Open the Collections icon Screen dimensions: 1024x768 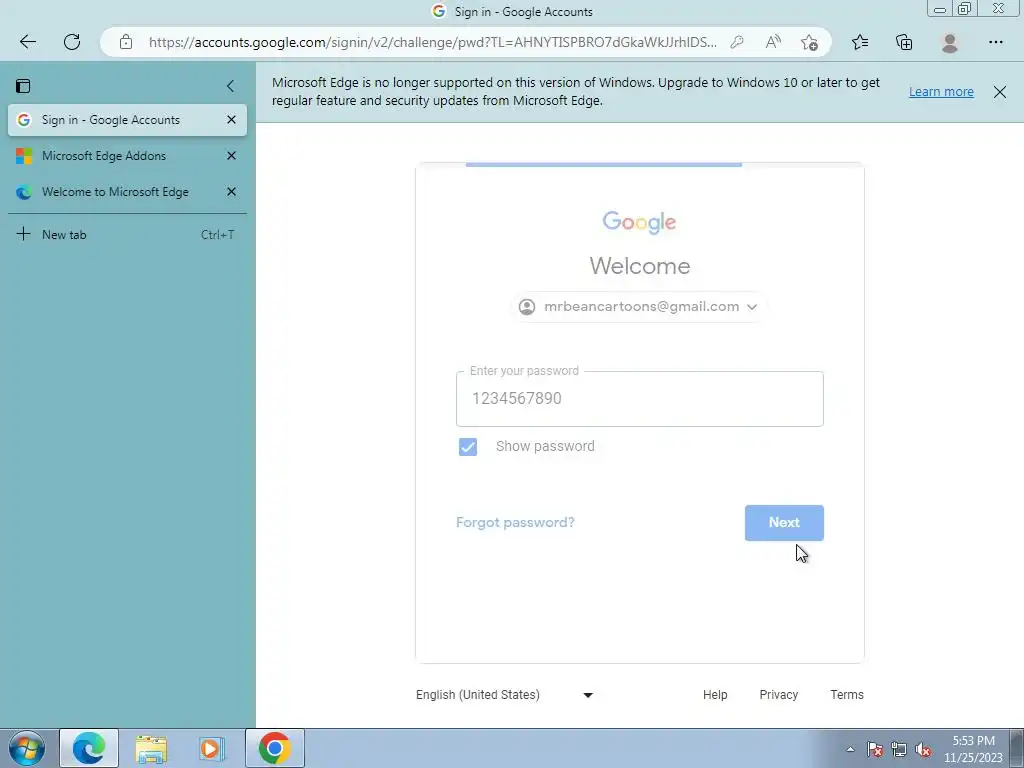pyautogui.click(x=904, y=42)
